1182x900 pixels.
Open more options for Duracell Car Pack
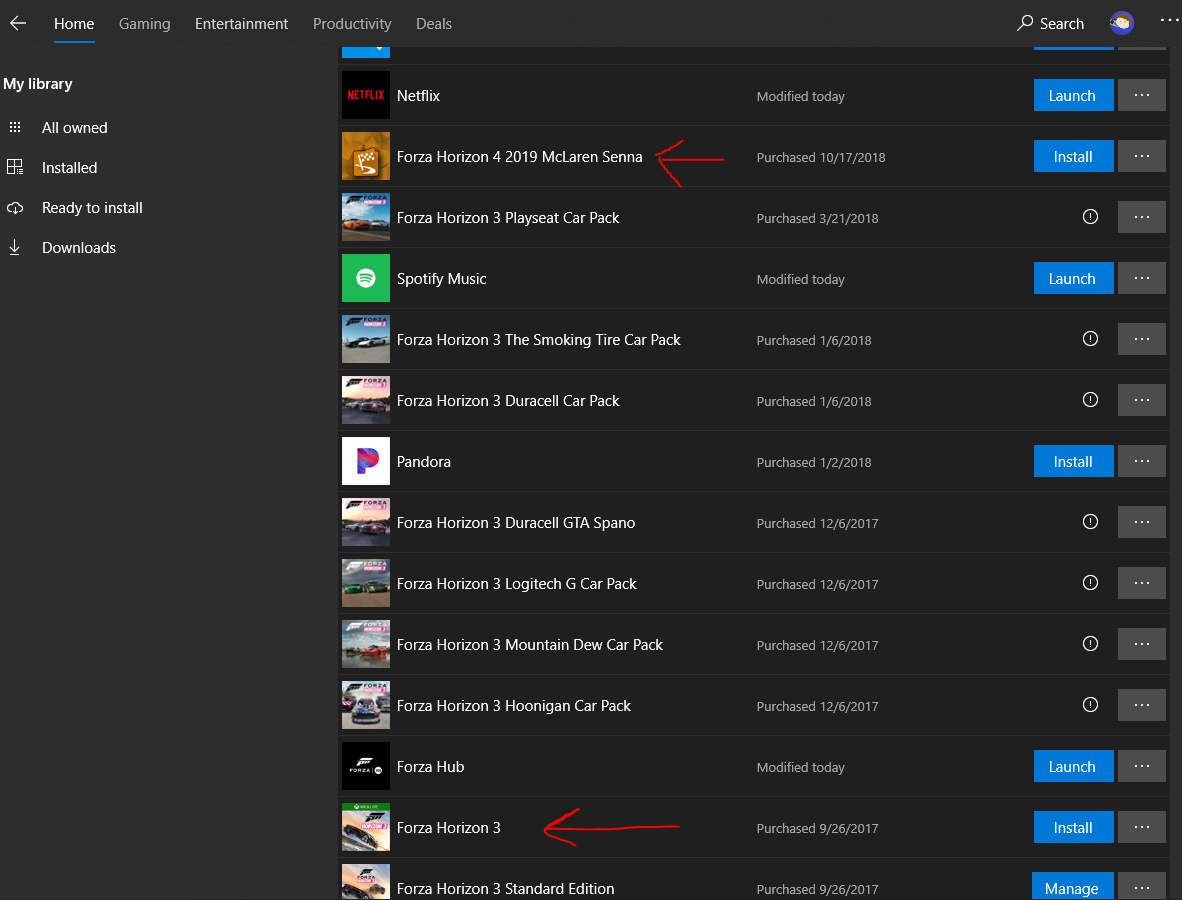pyautogui.click(x=1142, y=400)
